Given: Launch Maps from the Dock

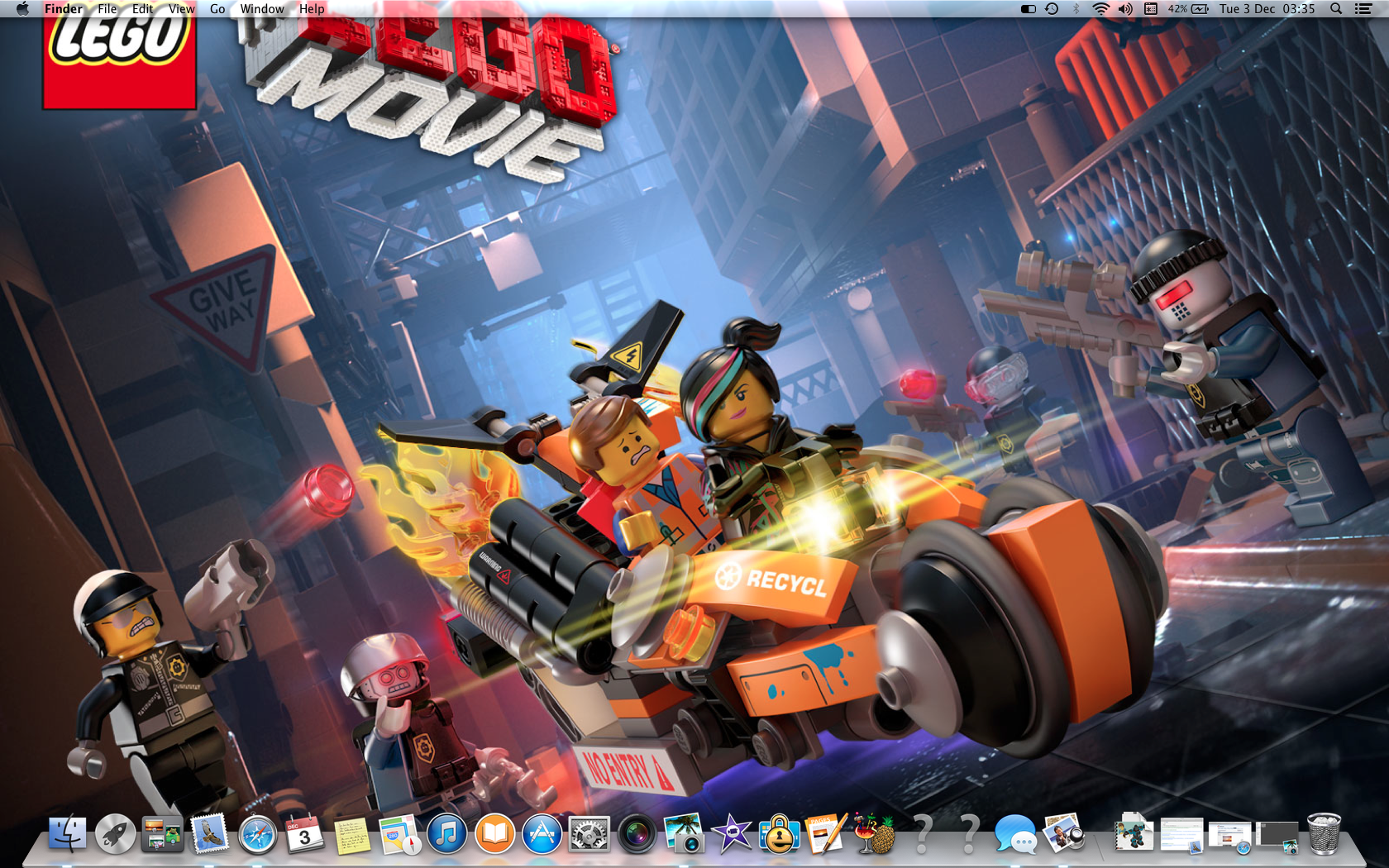Looking at the screenshot, I should pos(400,833).
